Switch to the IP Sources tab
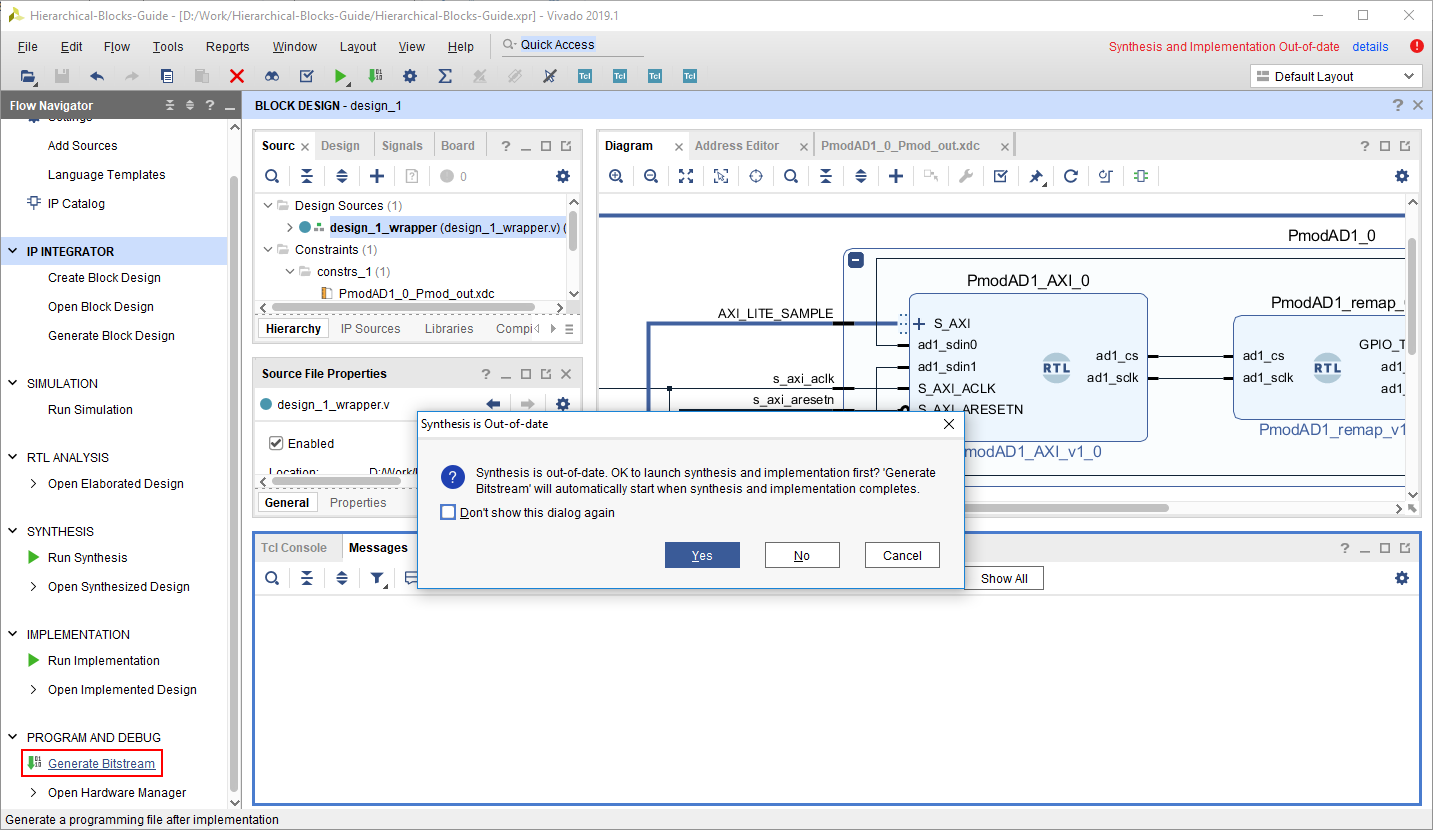Image resolution: width=1433 pixels, height=830 pixels. pos(370,329)
